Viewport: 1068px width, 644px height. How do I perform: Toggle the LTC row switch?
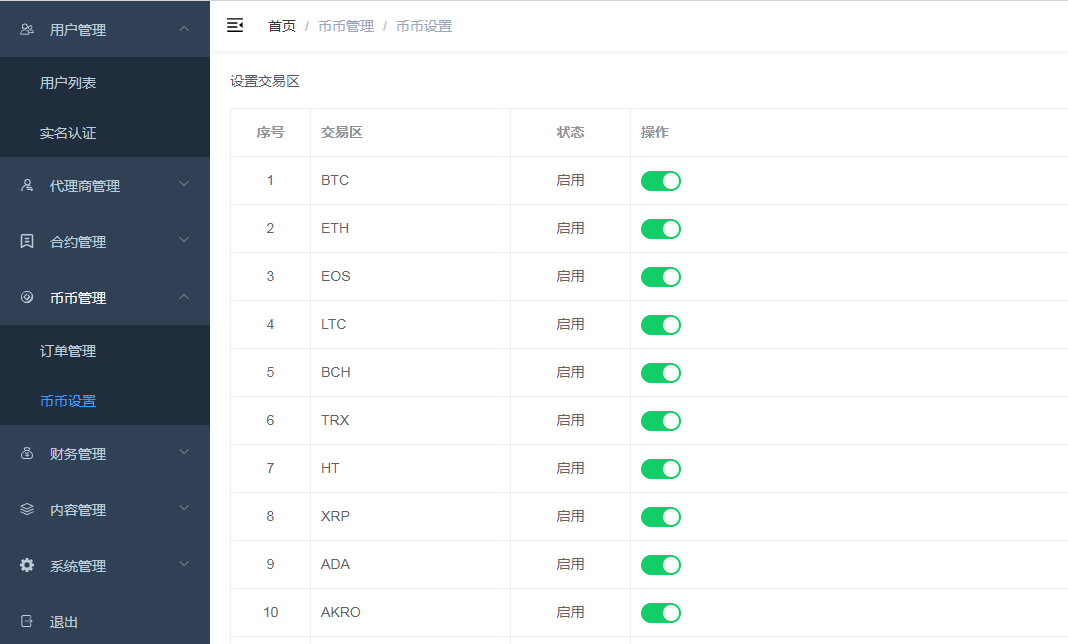pos(661,325)
